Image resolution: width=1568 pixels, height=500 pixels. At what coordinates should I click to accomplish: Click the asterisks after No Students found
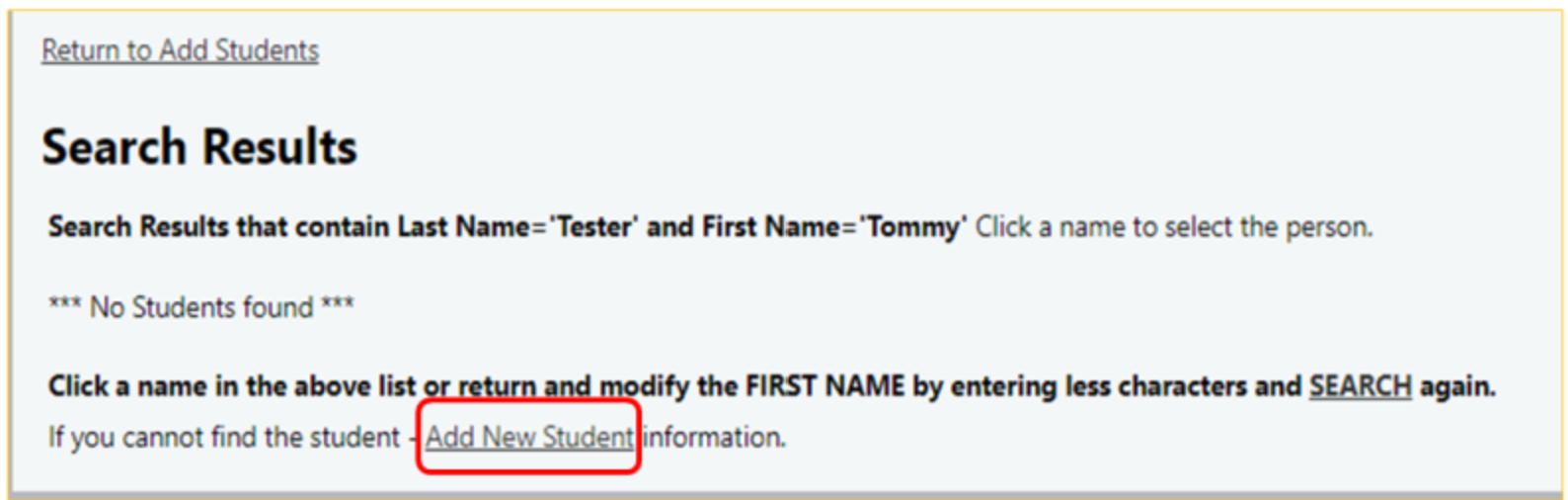[x=338, y=305]
